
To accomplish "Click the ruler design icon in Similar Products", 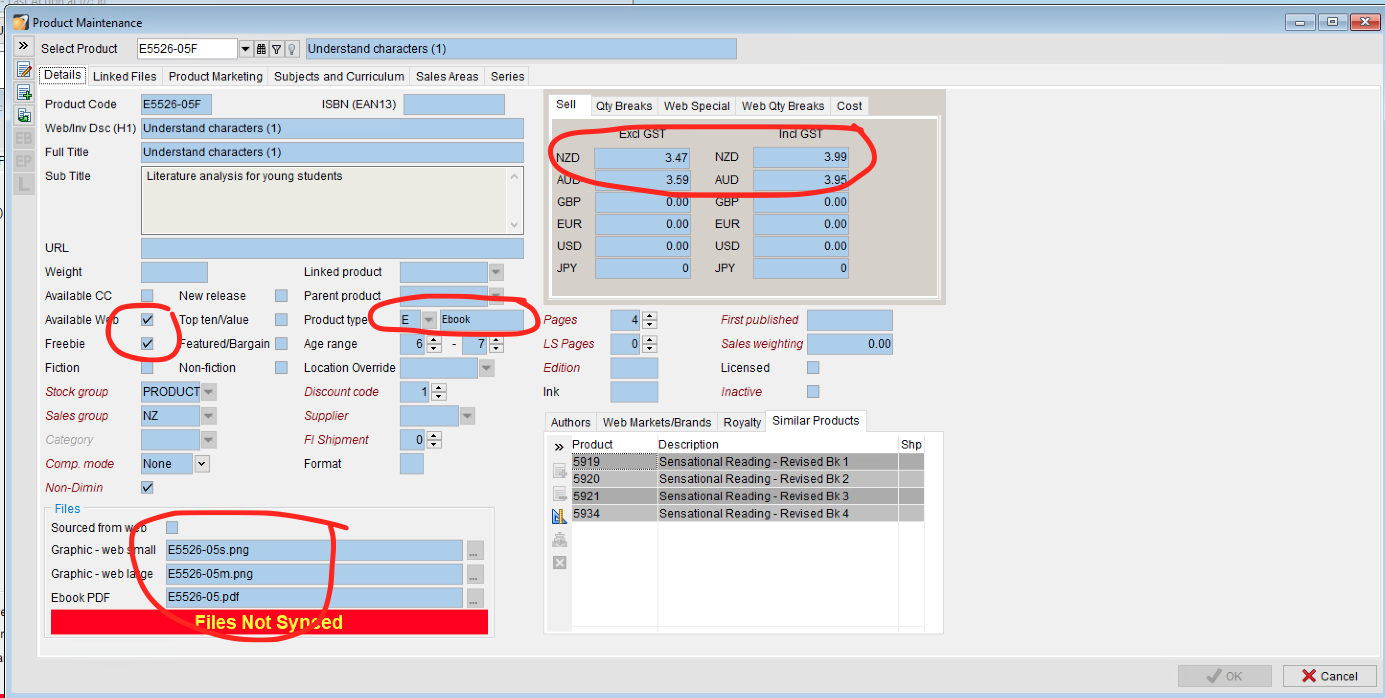I will pos(560,516).
